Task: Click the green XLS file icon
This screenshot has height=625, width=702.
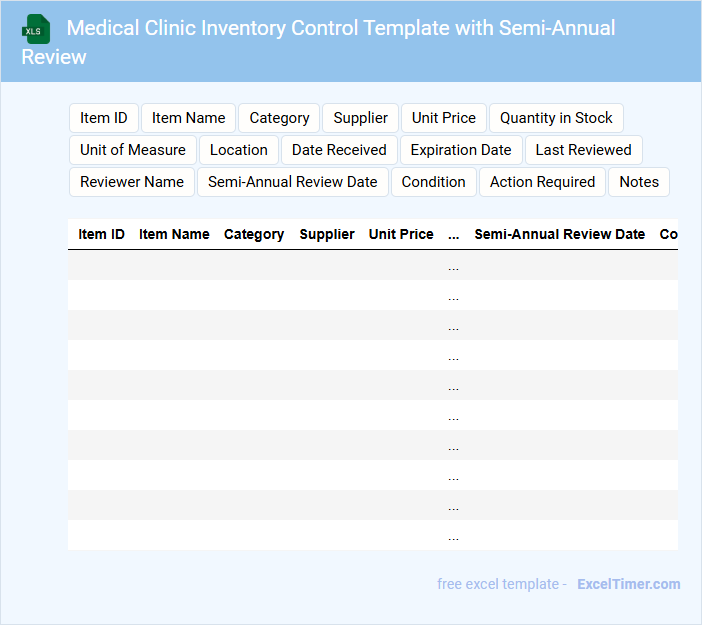Action: click(x=36, y=29)
